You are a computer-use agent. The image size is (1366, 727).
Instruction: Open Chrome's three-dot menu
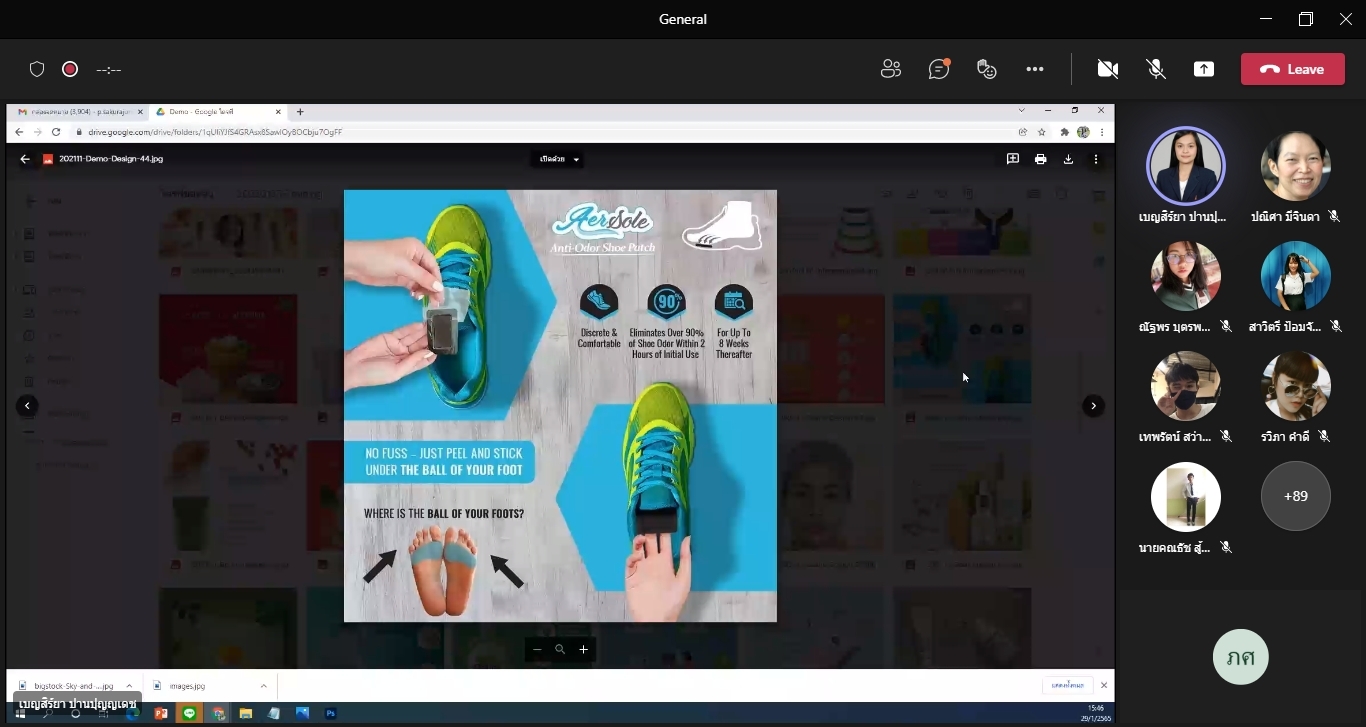(1102, 132)
